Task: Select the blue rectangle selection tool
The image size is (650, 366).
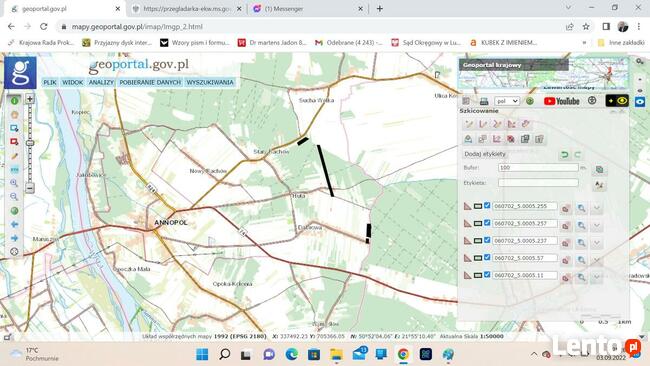Action: 15,128
